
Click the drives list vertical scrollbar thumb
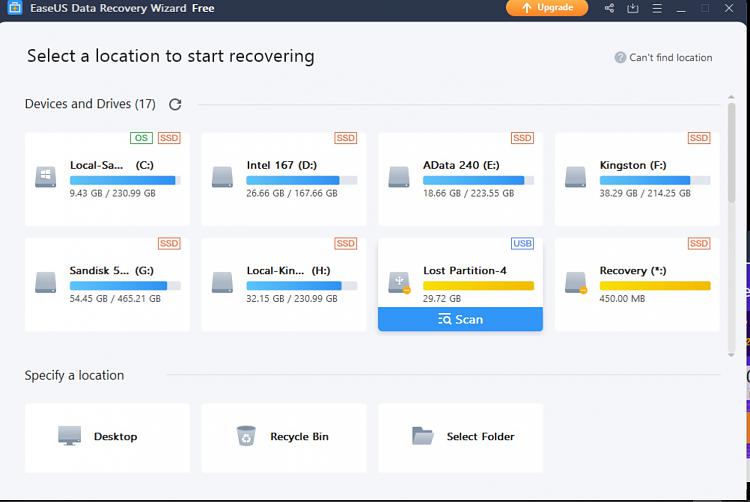tap(731, 152)
